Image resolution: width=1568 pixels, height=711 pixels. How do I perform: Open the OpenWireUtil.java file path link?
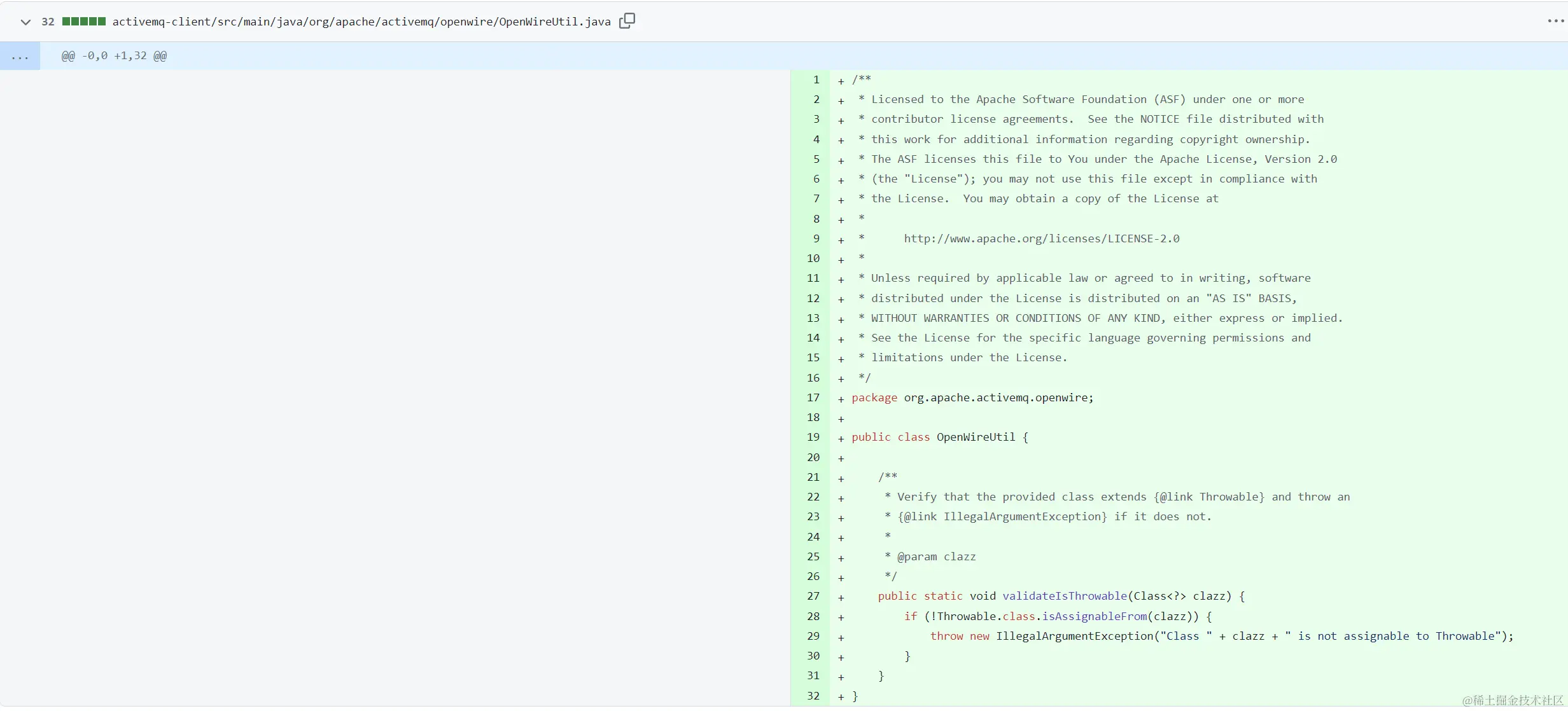tap(361, 22)
